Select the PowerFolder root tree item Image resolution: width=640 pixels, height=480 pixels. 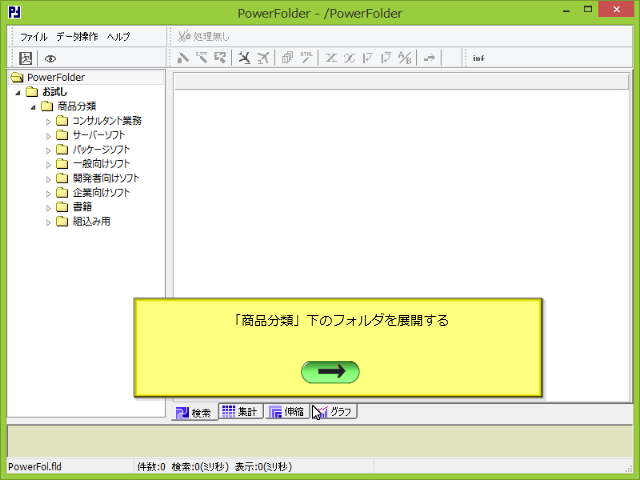56,77
